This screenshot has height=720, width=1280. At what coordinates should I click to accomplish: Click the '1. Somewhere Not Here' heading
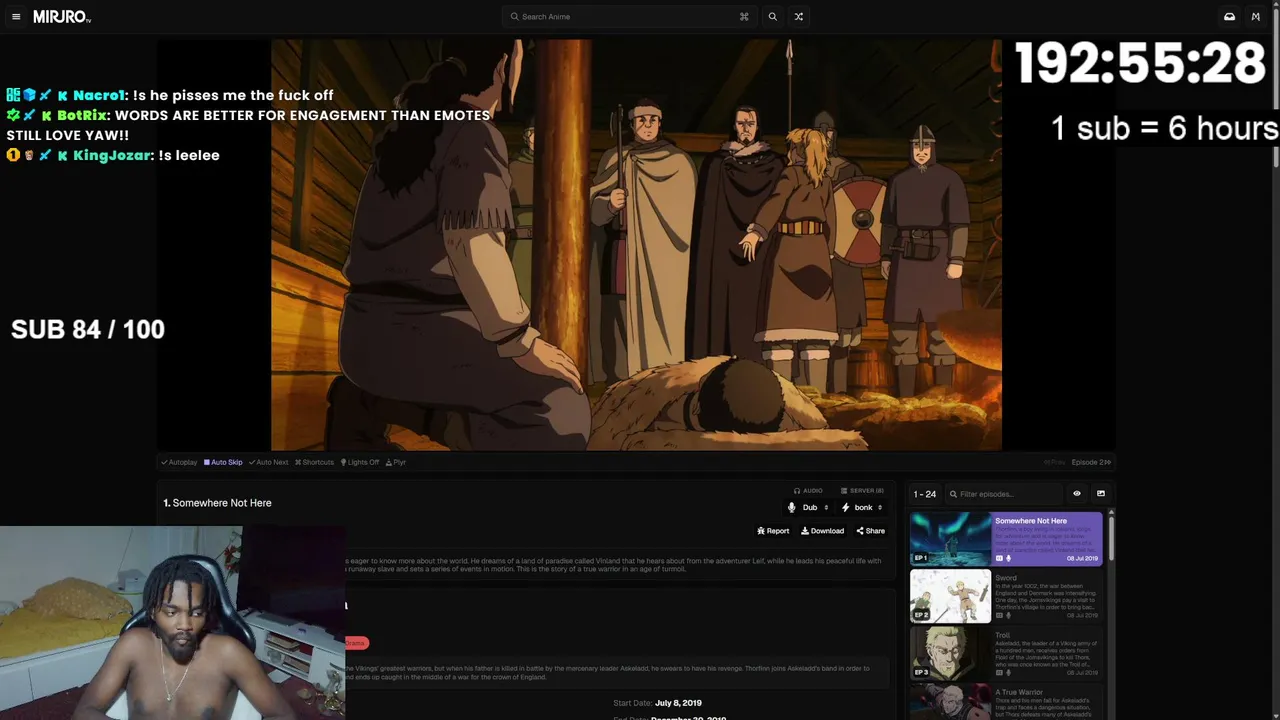pyautogui.click(x=217, y=503)
